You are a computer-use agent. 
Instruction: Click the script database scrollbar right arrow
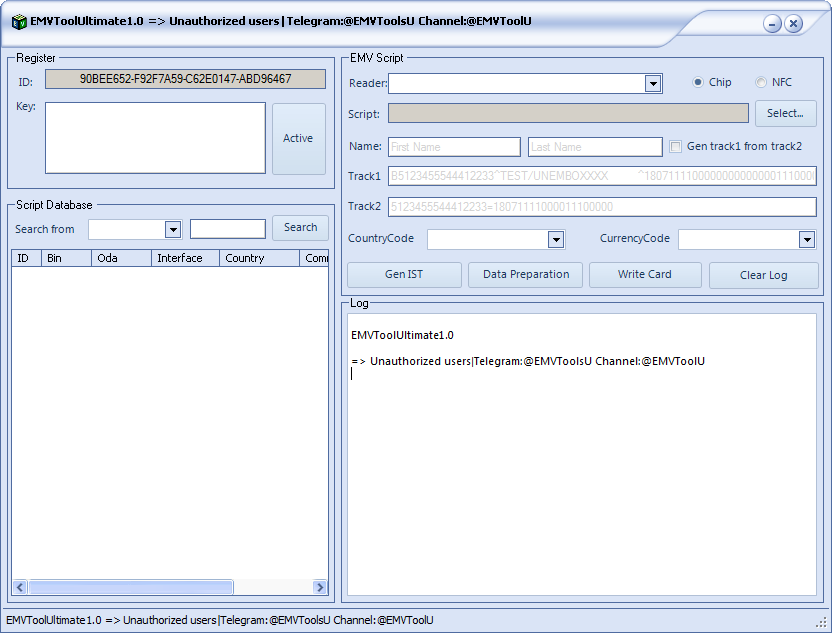pos(320,587)
